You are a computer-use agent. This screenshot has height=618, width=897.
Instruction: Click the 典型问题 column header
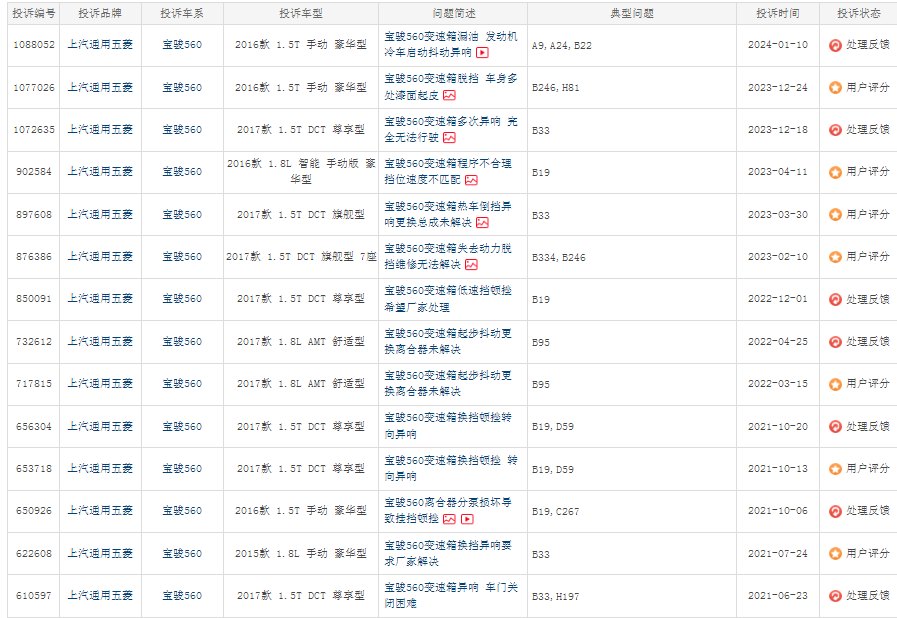coord(632,13)
